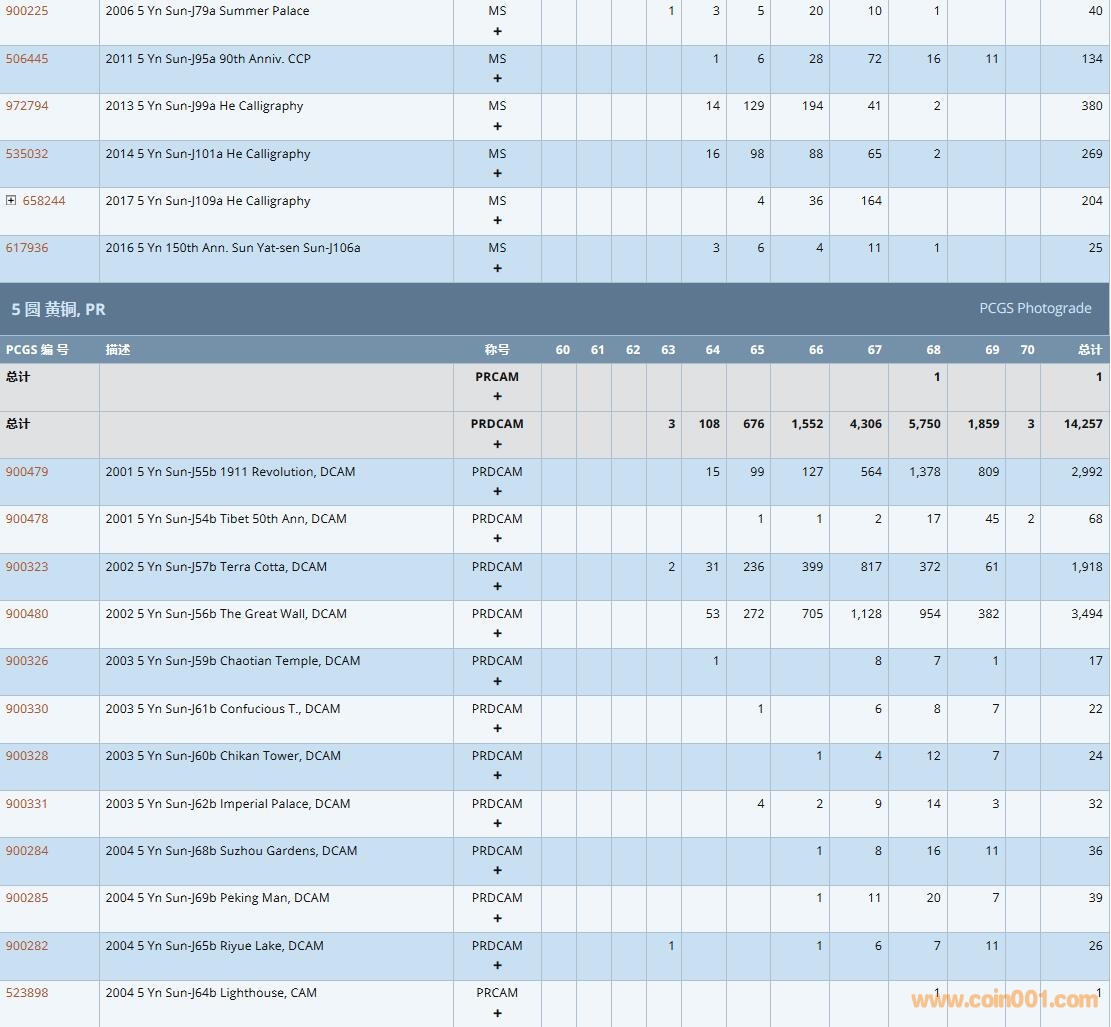Click the 描述 column header

118,349
